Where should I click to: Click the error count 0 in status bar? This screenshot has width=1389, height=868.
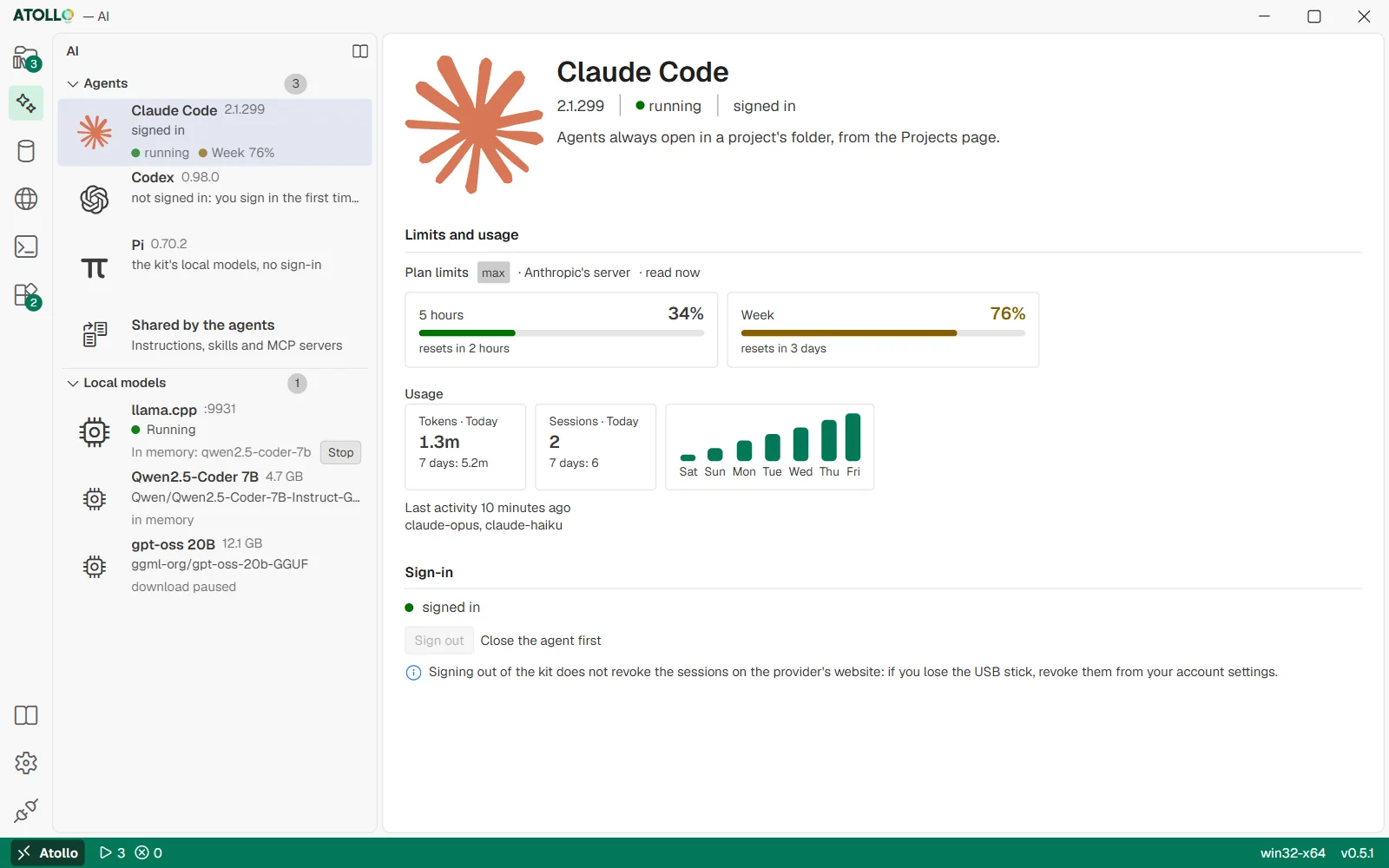[148, 852]
